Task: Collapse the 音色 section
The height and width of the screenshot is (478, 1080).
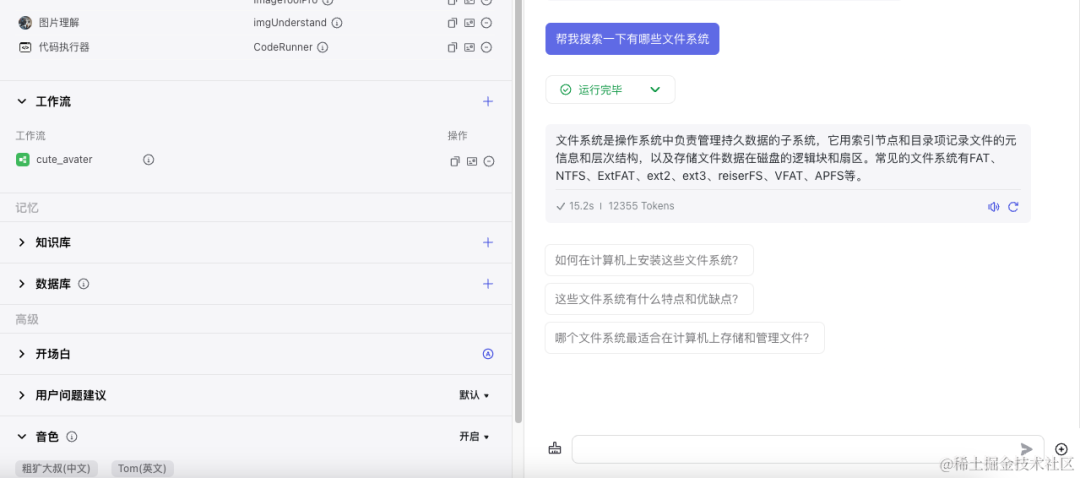Action: coord(21,437)
